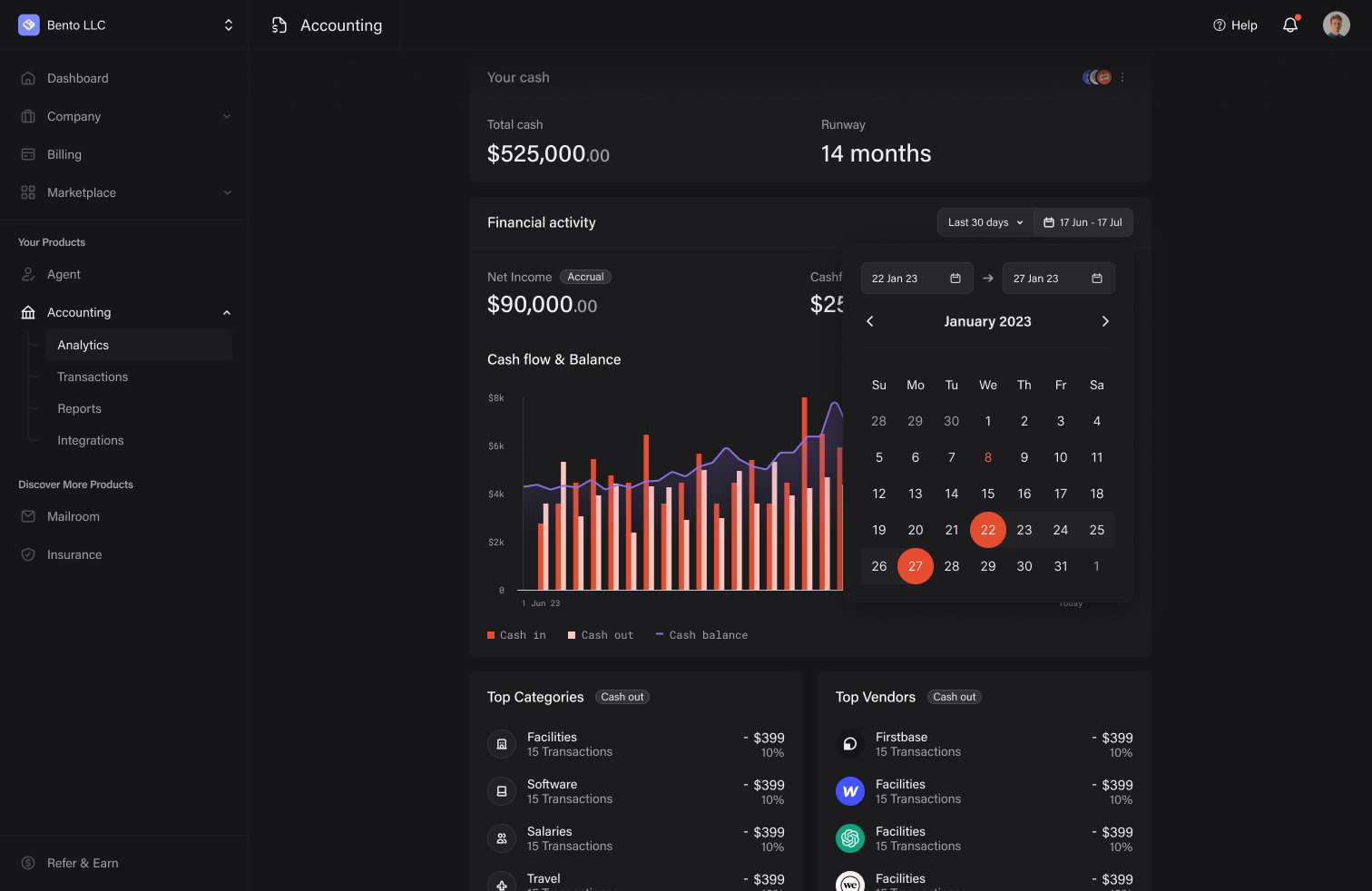Toggle the Cash out legend item

[x=602, y=634]
